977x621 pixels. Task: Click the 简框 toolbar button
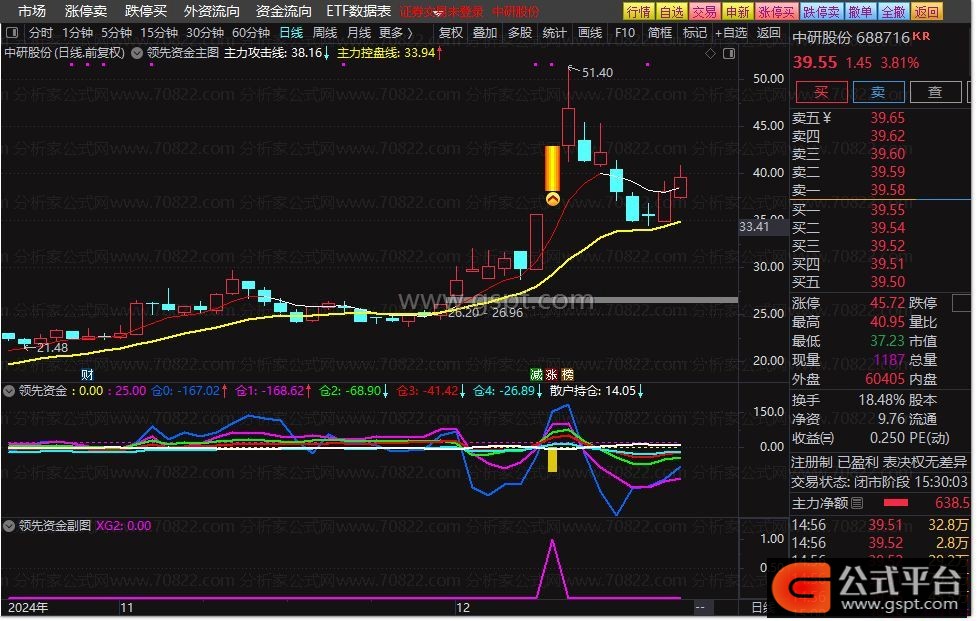click(660, 32)
